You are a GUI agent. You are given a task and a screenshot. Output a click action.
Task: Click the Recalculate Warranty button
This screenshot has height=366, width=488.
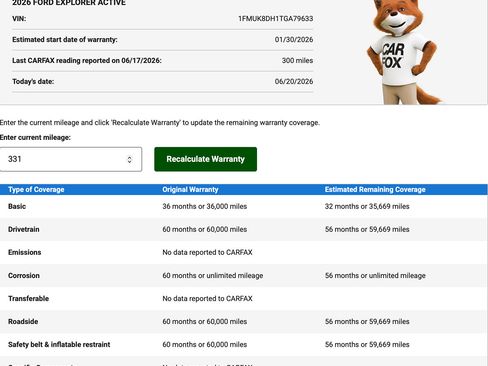click(205, 159)
